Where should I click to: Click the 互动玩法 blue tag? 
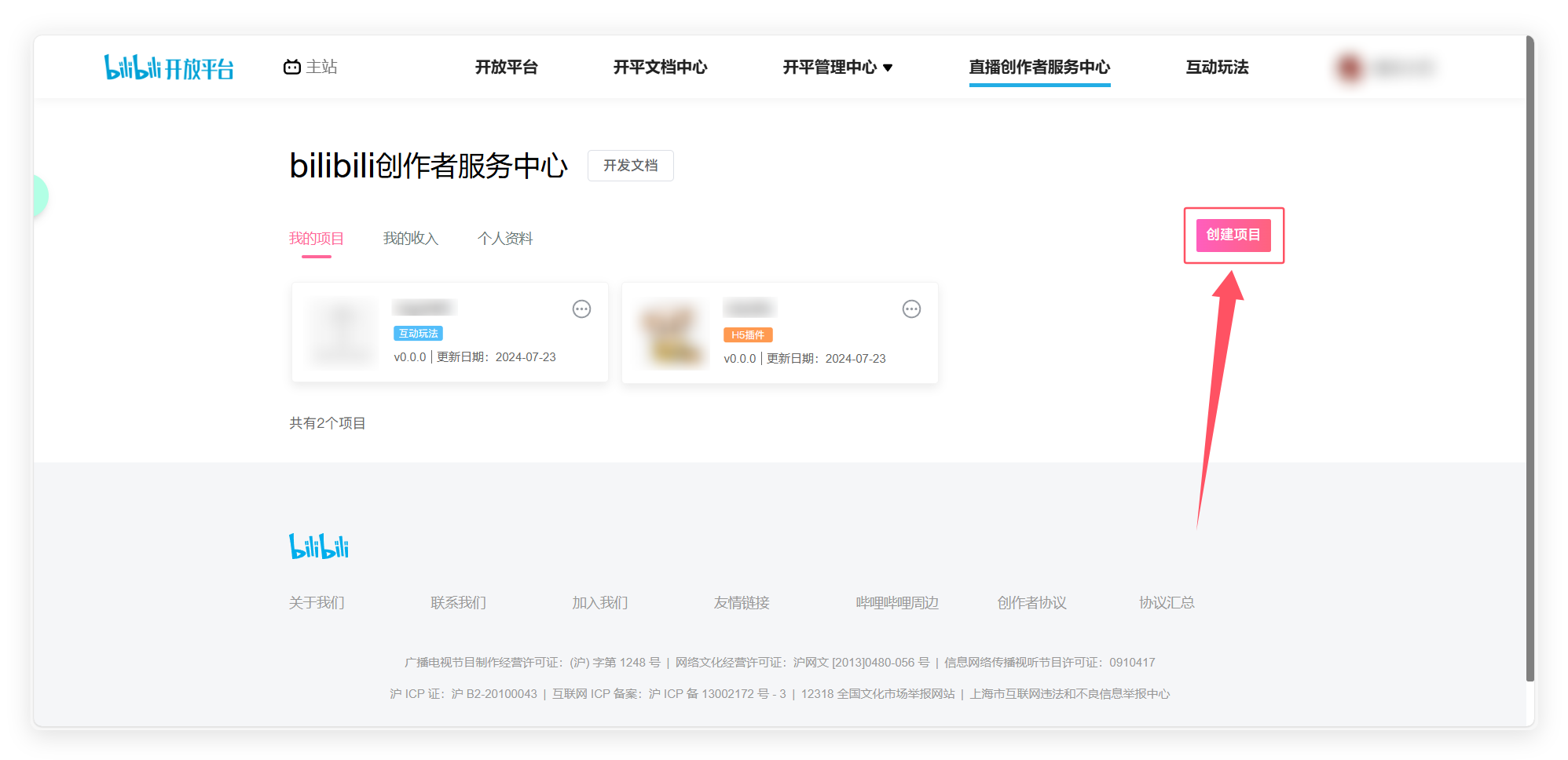(418, 334)
